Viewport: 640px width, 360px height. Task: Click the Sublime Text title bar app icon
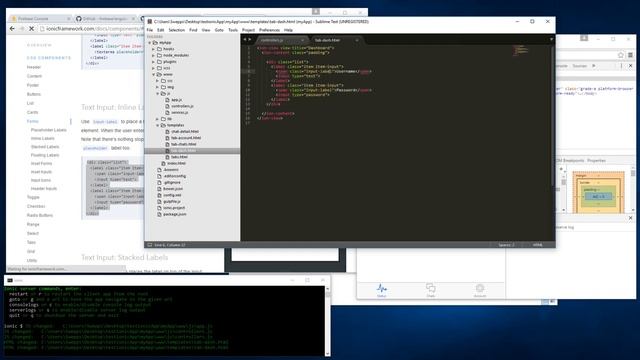[150, 22]
